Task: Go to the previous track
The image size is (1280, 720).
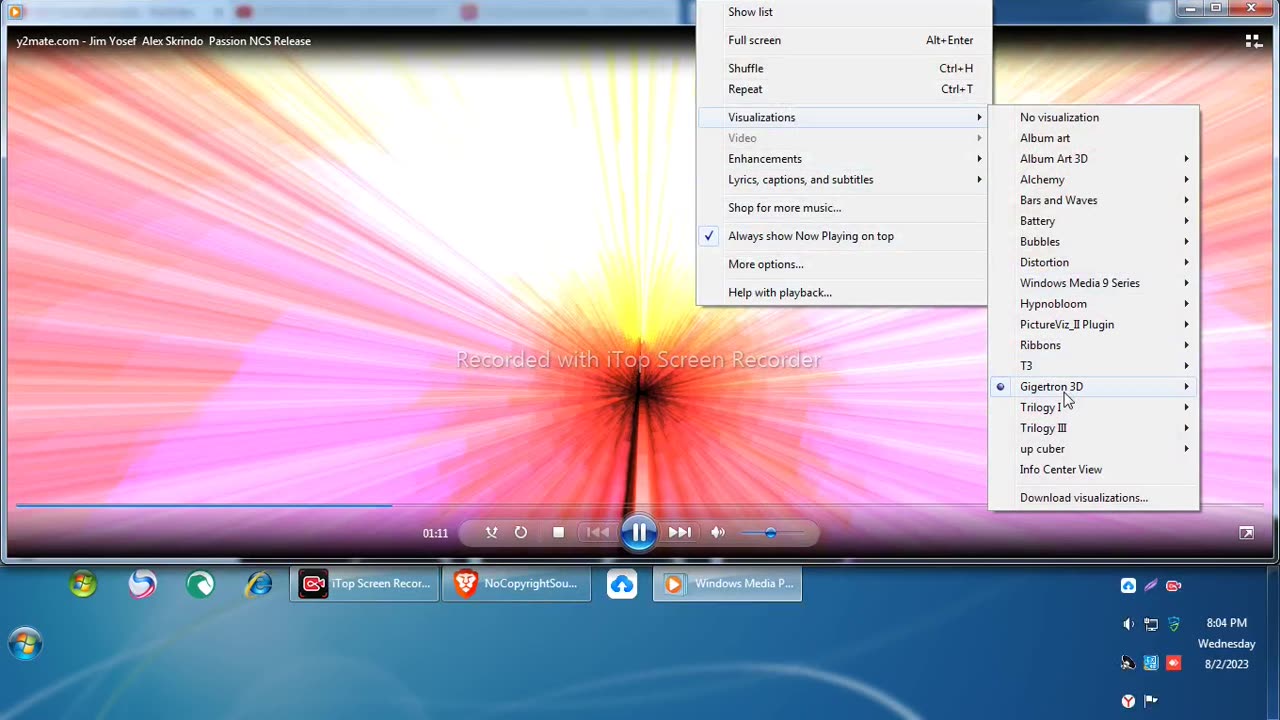Action: click(x=598, y=533)
